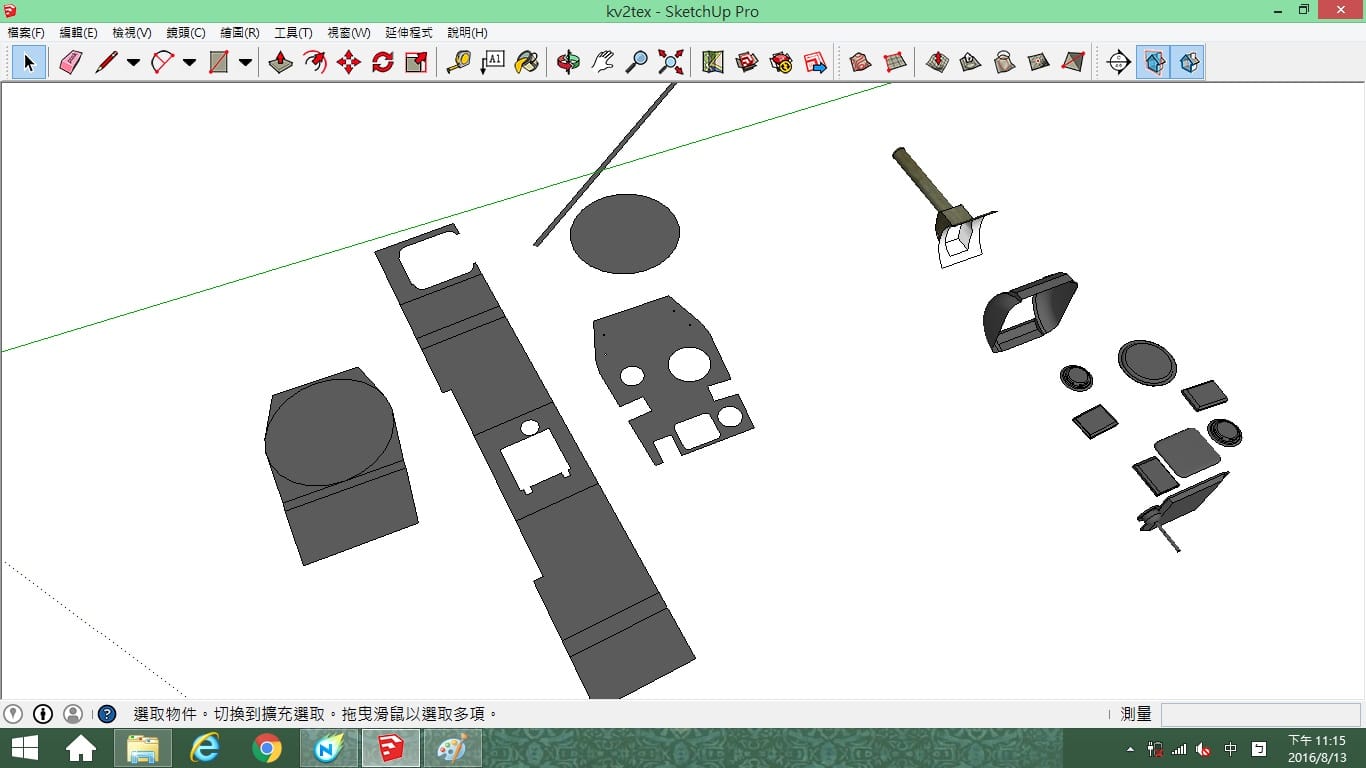Viewport: 1366px width, 768px height.
Task: Open the 3D Warehouse get models icon
Action: point(747,63)
